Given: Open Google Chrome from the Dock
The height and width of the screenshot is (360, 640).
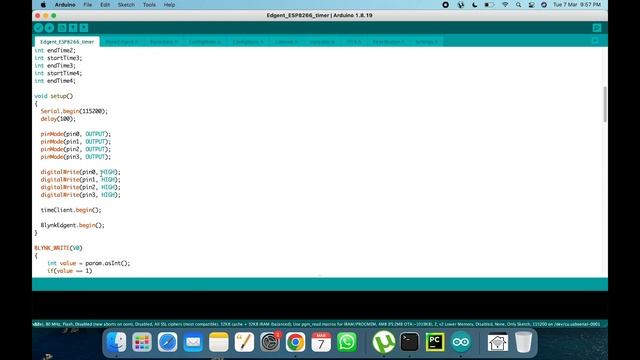Looking at the screenshot, I should (296, 342).
